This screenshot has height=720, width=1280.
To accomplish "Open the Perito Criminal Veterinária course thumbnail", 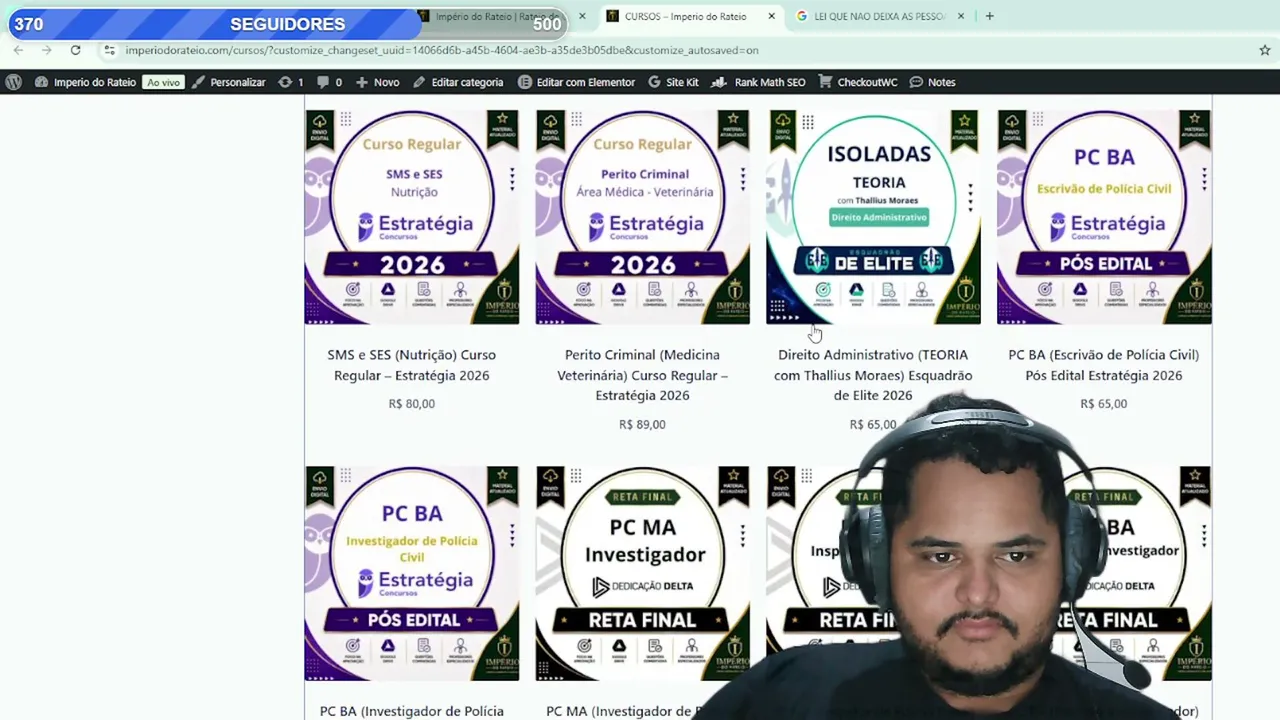I will pyautogui.click(x=642, y=217).
